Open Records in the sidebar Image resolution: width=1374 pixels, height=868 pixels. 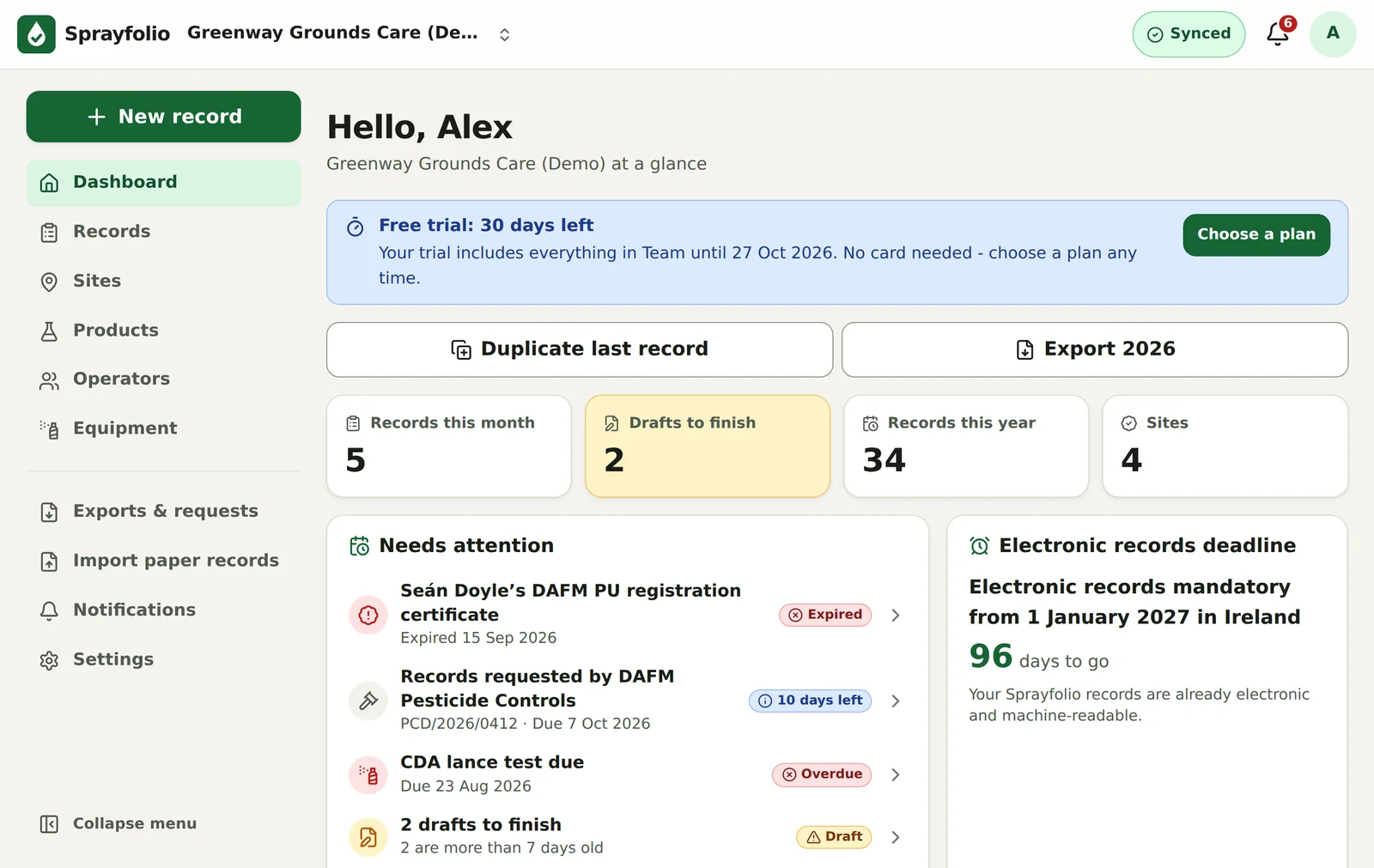[x=163, y=232]
